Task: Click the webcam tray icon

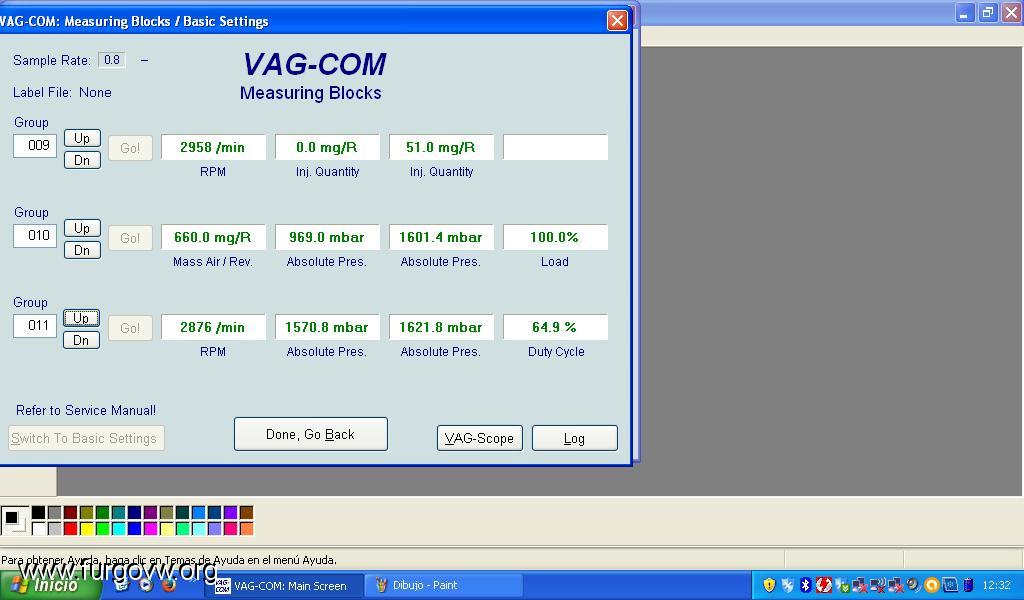Action: point(913,584)
